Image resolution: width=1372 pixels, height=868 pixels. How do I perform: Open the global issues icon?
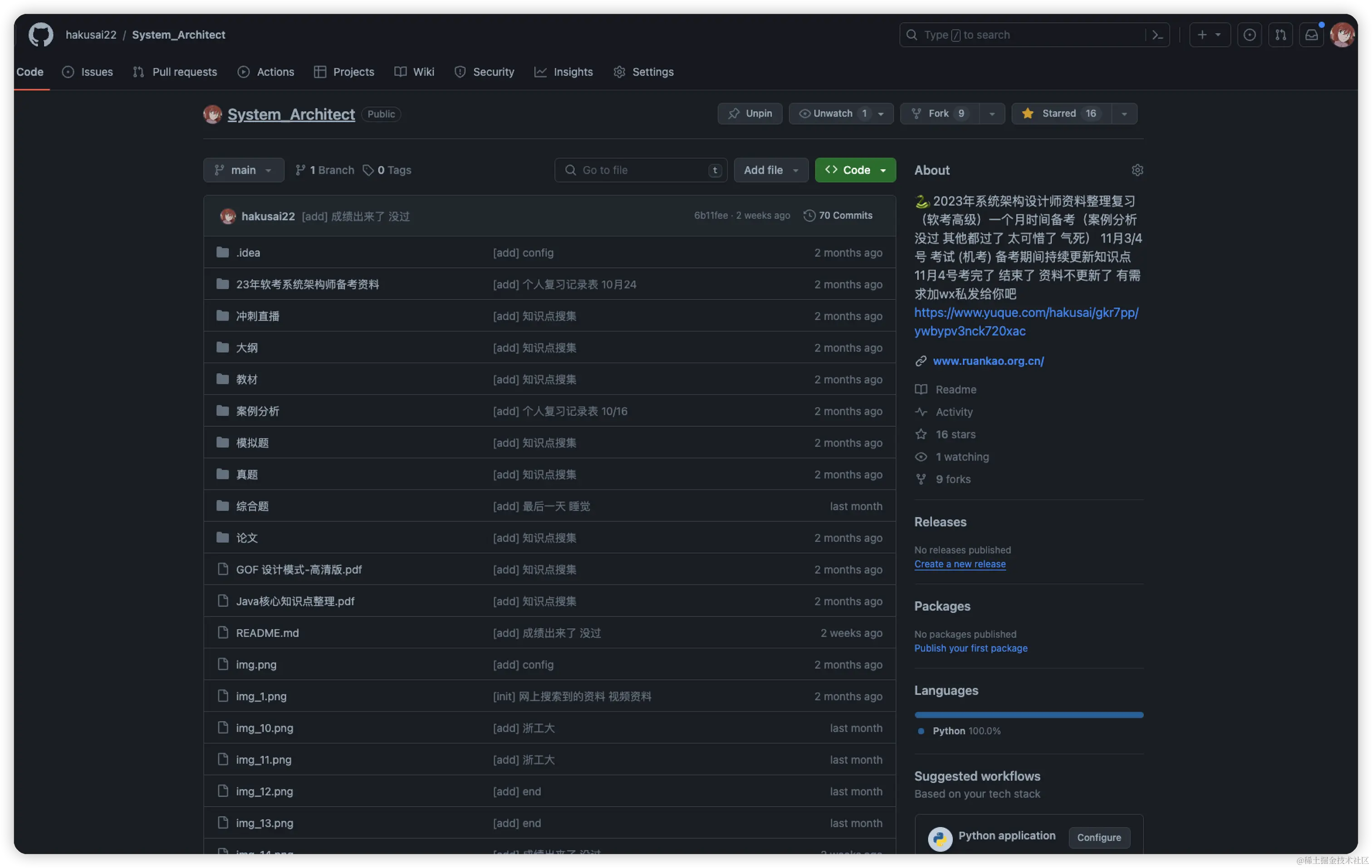pos(1249,35)
